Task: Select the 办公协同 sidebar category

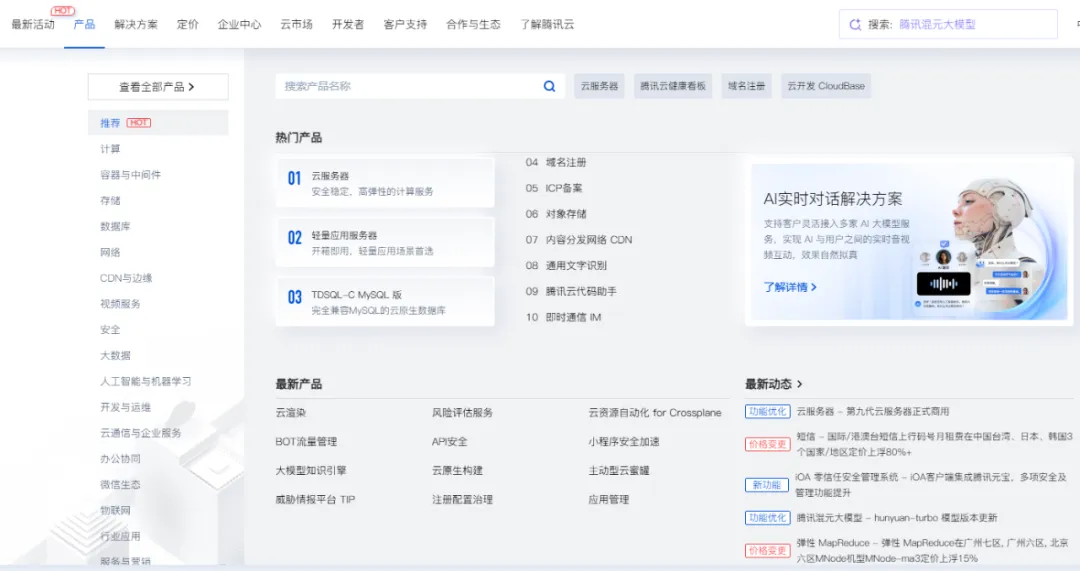Action: (x=120, y=459)
